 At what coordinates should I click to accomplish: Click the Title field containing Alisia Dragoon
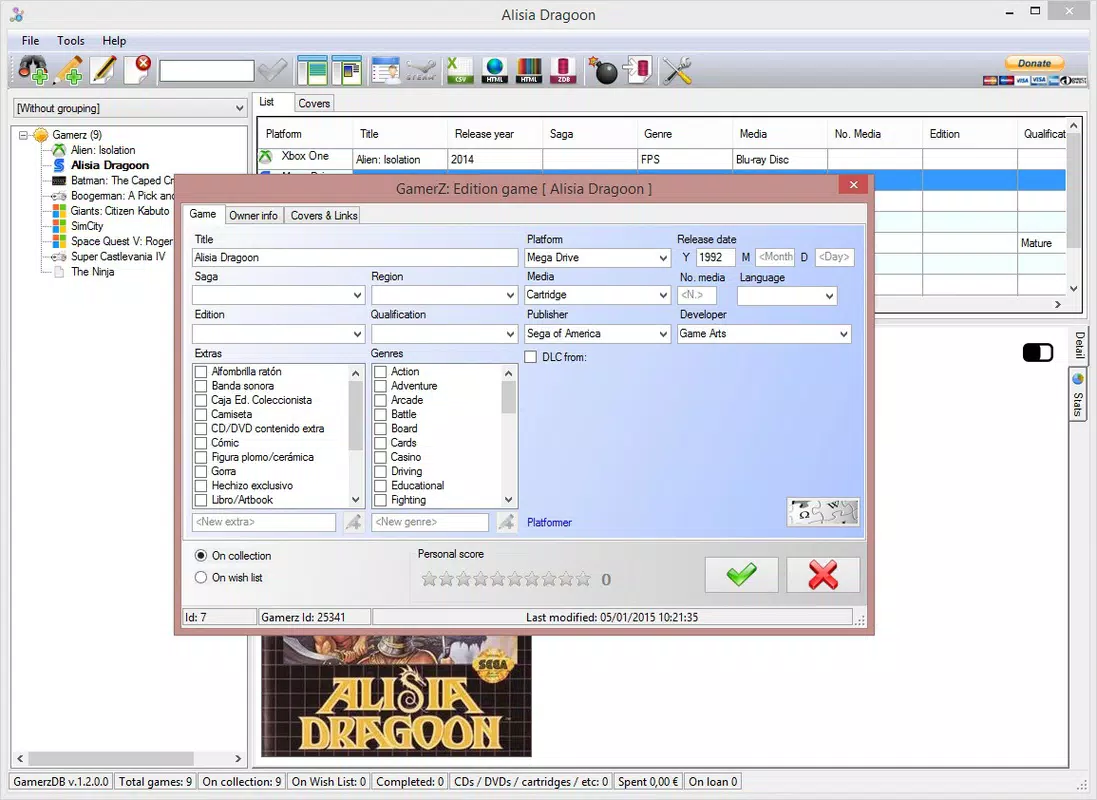tap(355, 258)
